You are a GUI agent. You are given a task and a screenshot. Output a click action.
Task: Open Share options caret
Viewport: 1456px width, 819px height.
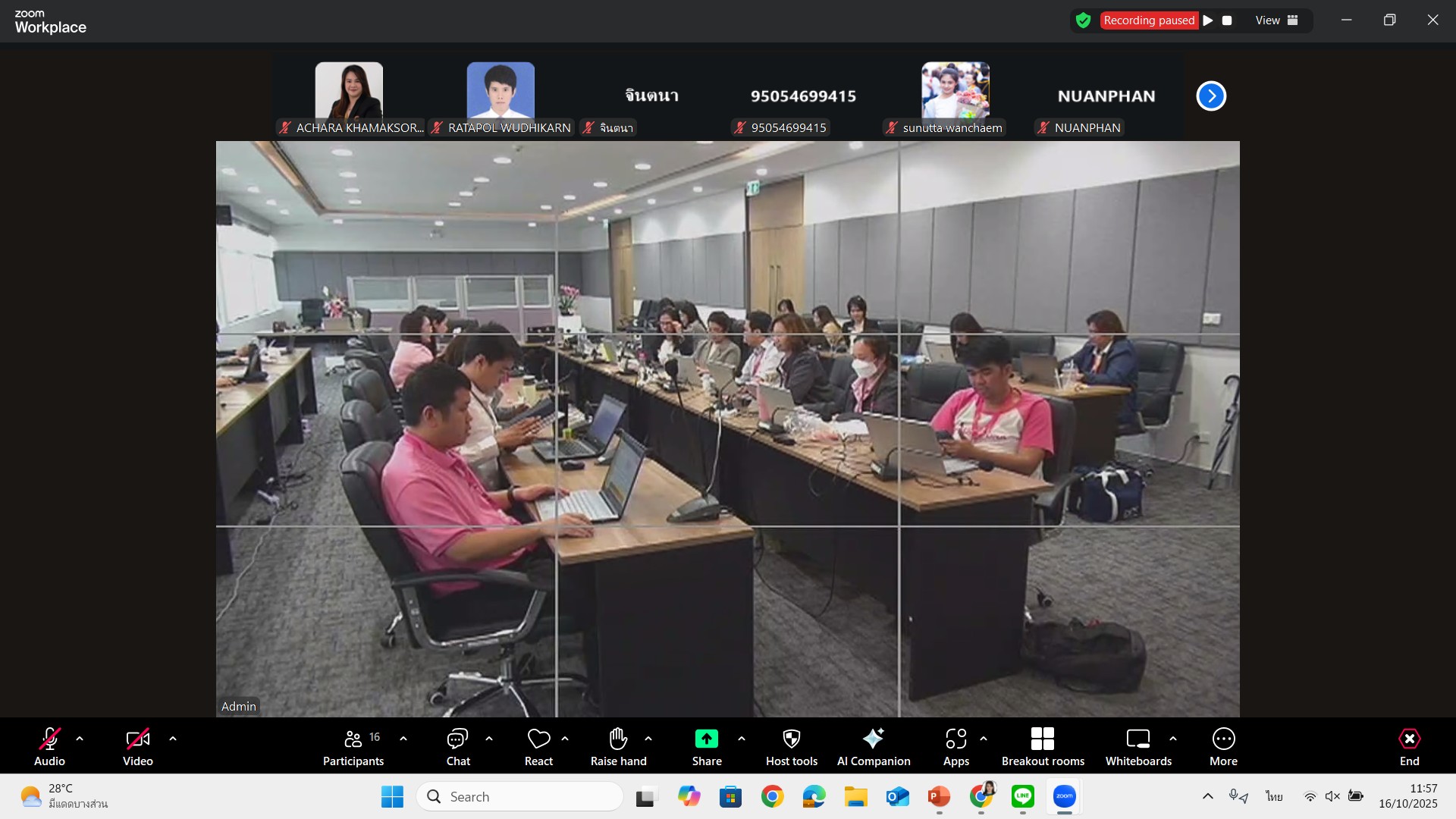click(x=742, y=738)
